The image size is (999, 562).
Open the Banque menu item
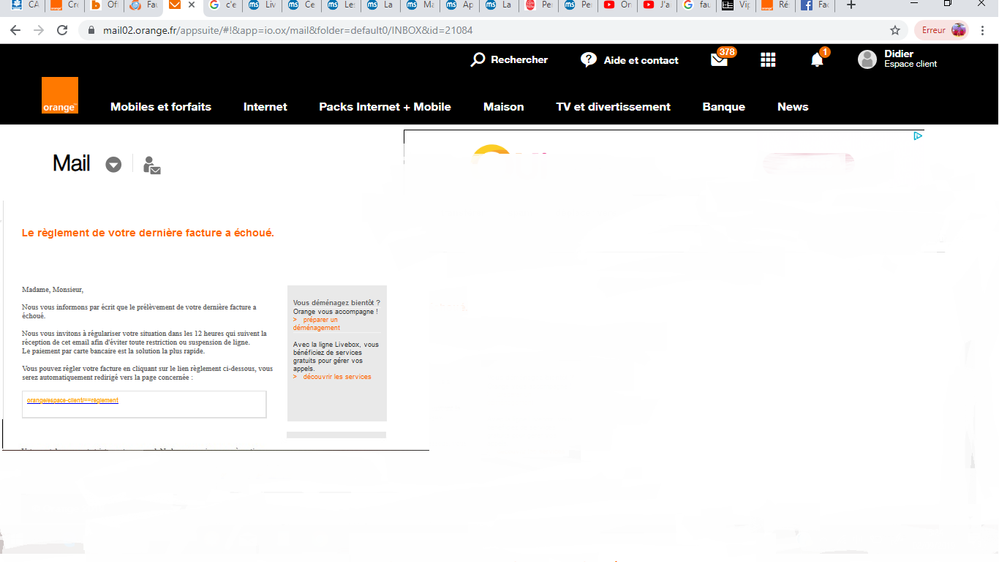click(723, 107)
